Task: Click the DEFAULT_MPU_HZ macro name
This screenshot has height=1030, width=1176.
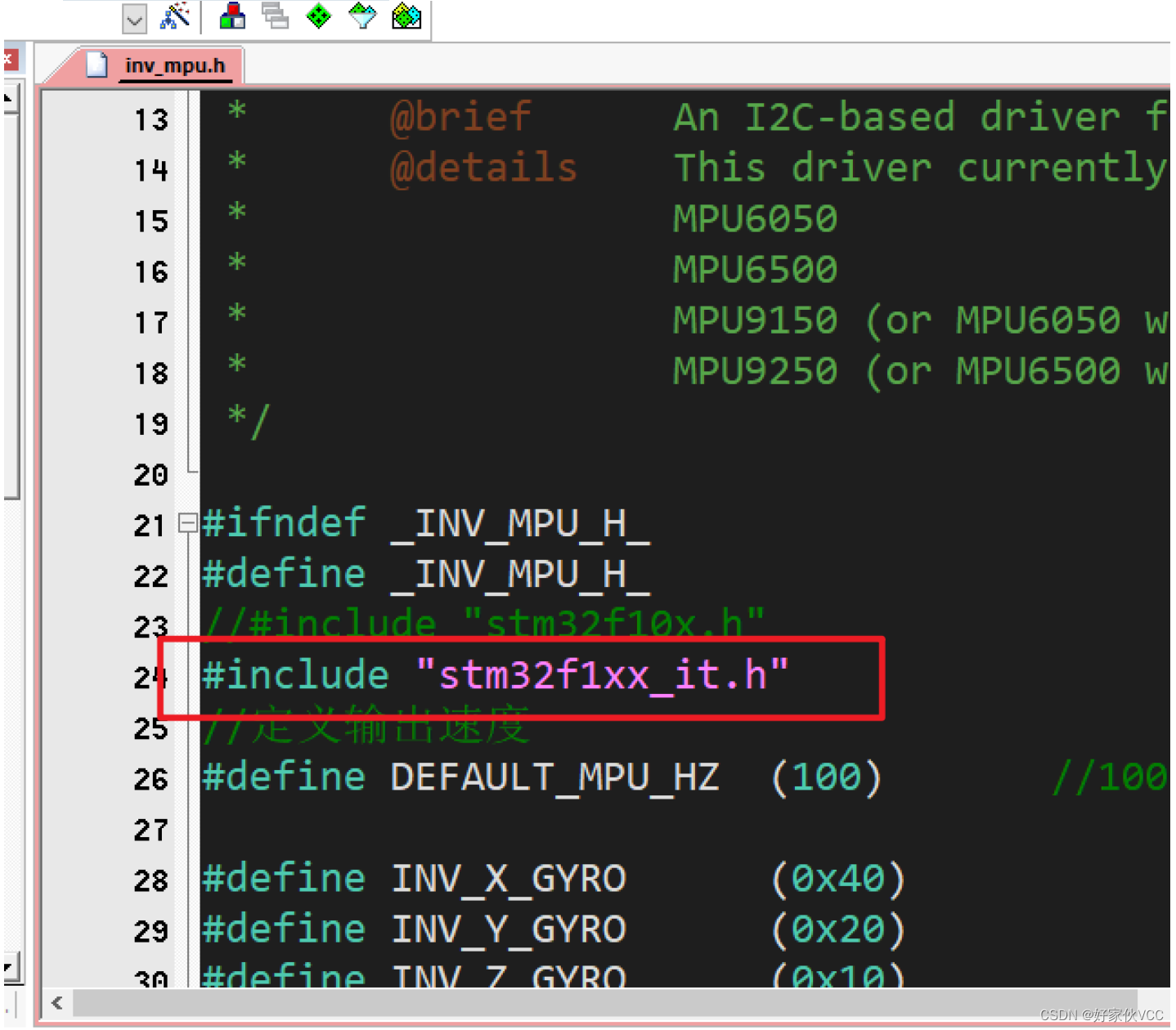Action: pyautogui.click(x=555, y=777)
